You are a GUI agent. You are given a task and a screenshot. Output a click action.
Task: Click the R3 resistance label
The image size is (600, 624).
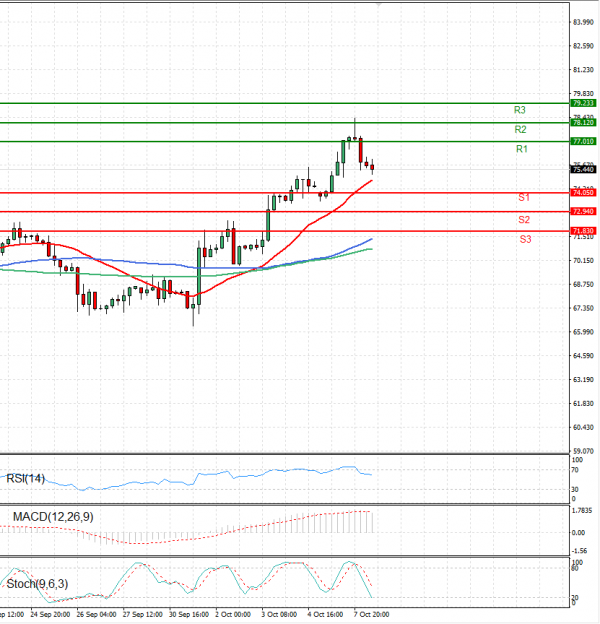(x=520, y=110)
